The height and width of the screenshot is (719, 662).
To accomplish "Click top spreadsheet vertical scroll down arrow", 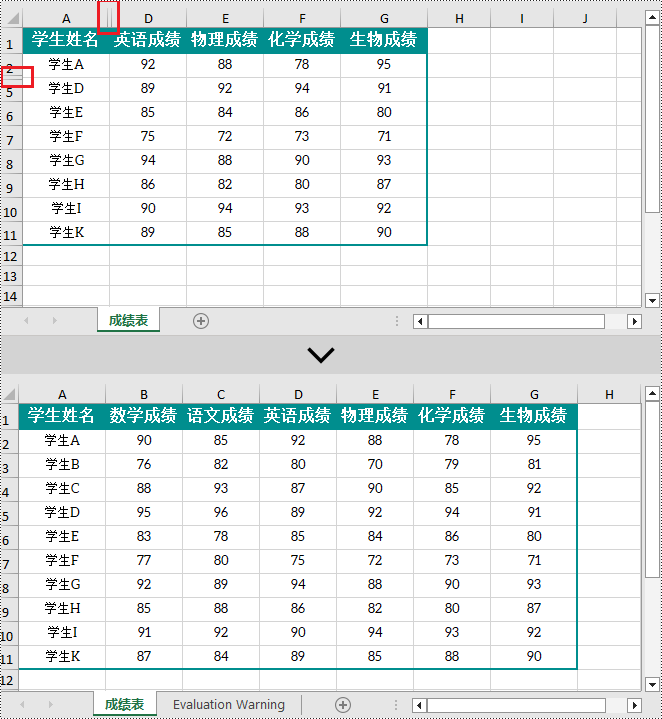I will (x=652, y=301).
